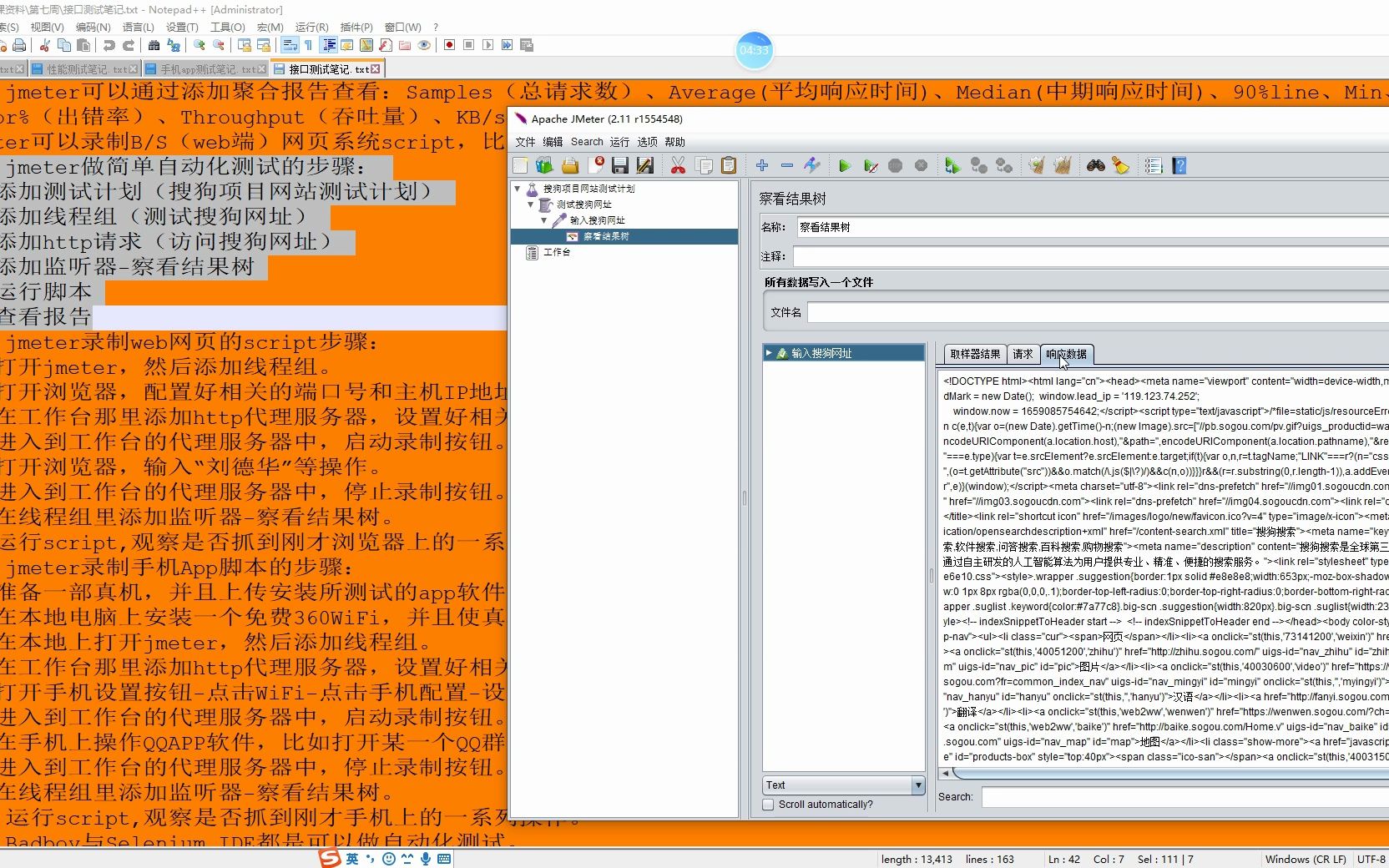This screenshot has width=1389, height=868.
Task: Close 接口测试笔记.txt tab
Action: click(x=376, y=69)
